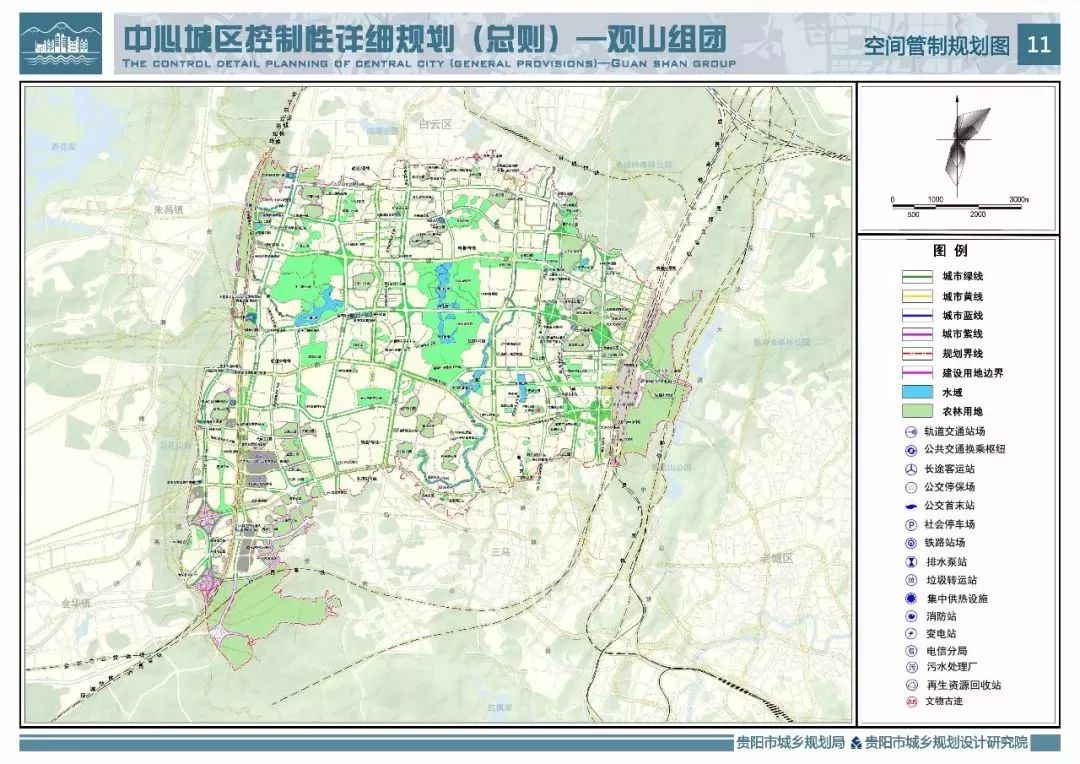Viewport: 1080px width, 764px height.
Task: Click the 城市紫线 legend label
Action: click(x=963, y=334)
